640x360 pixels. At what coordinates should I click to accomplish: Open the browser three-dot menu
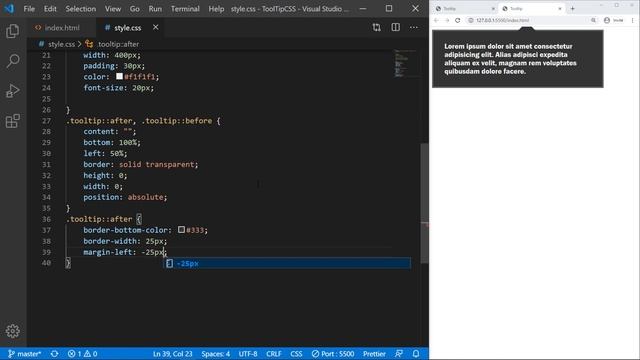(x=633, y=20)
